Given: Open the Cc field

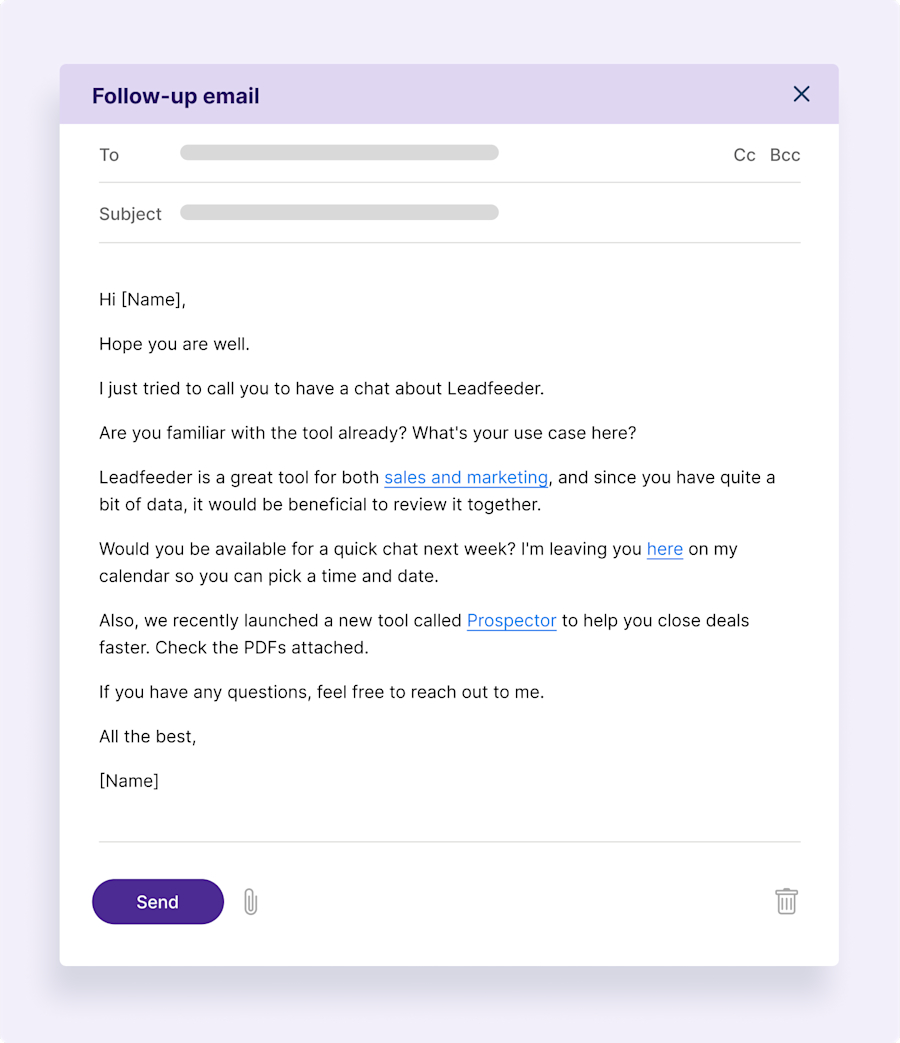Looking at the screenshot, I should 744,155.
